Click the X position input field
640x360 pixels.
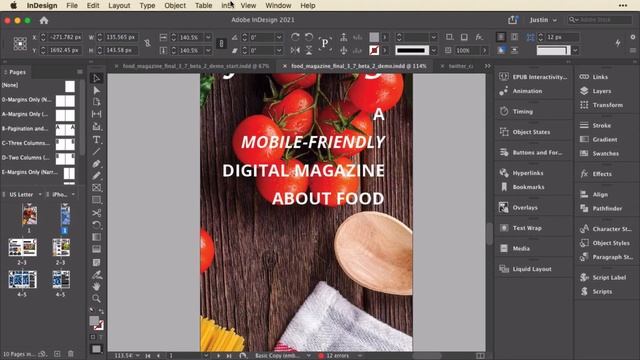pos(64,37)
